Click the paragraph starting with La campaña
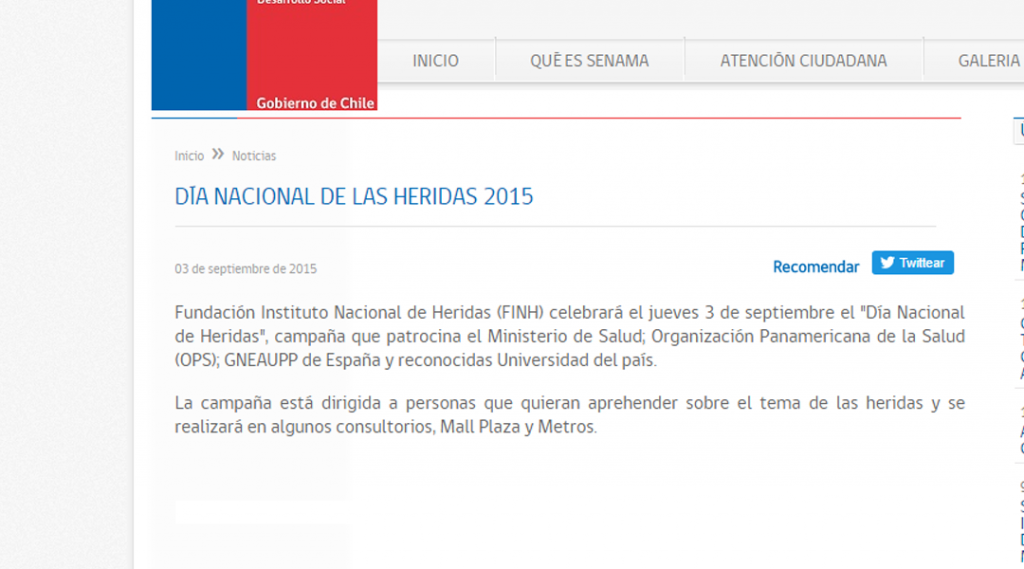 [x=569, y=415]
